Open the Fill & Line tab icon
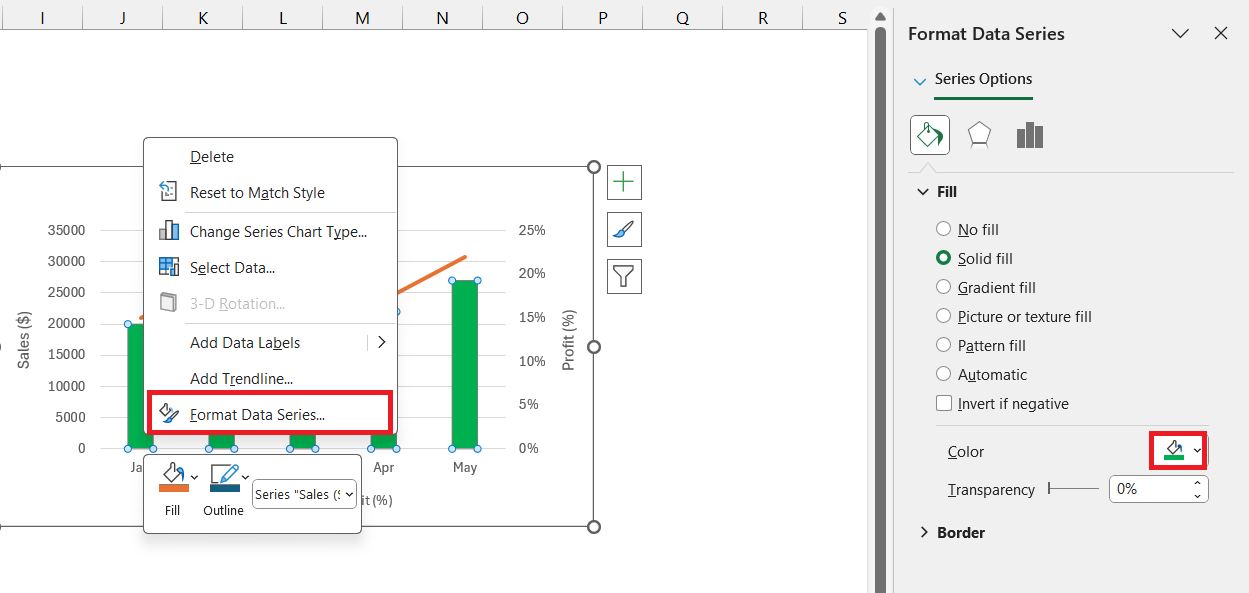 tap(930, 134)
